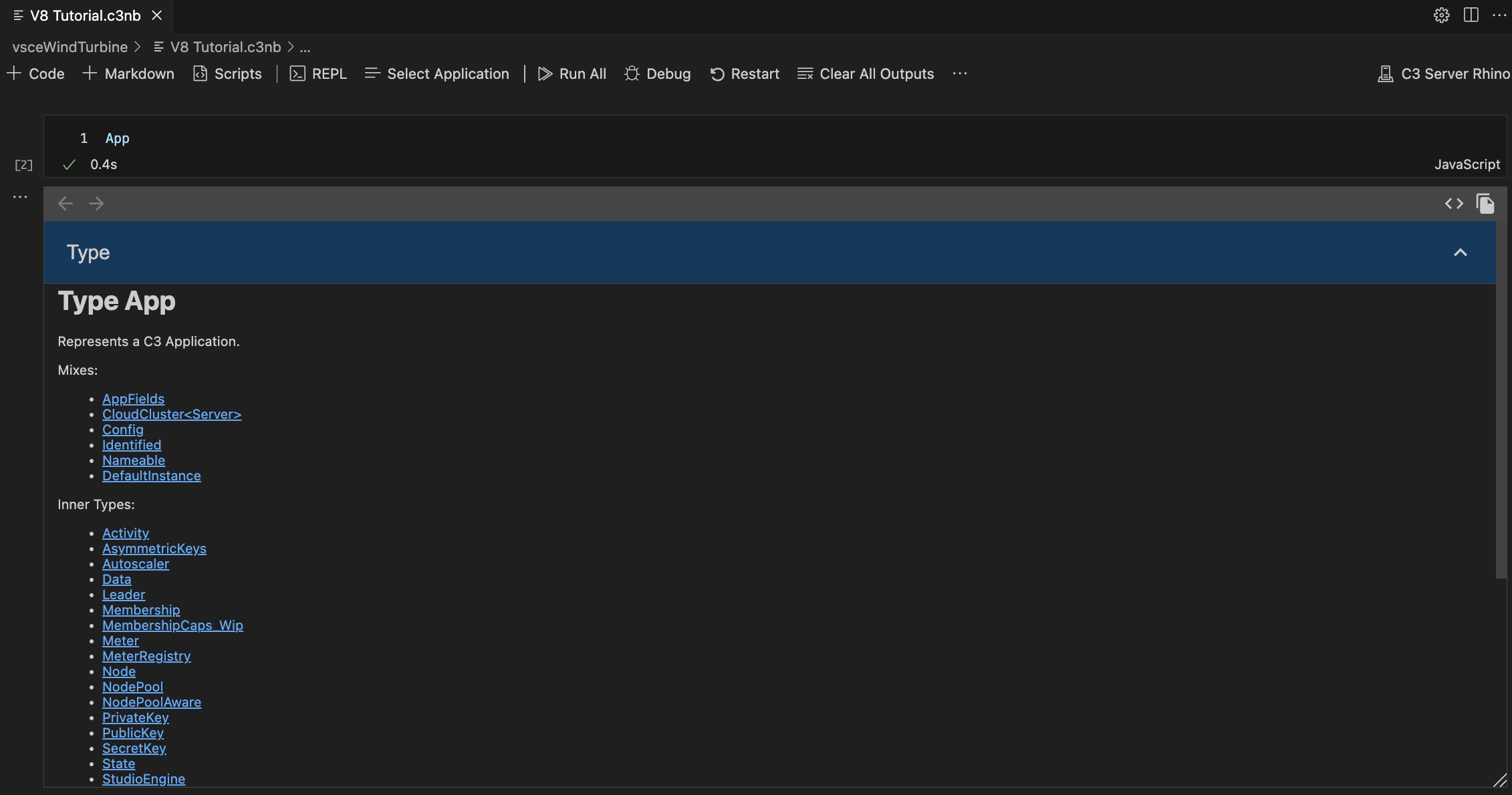Open Scripts from notebook toolbar

click(227, 73)
